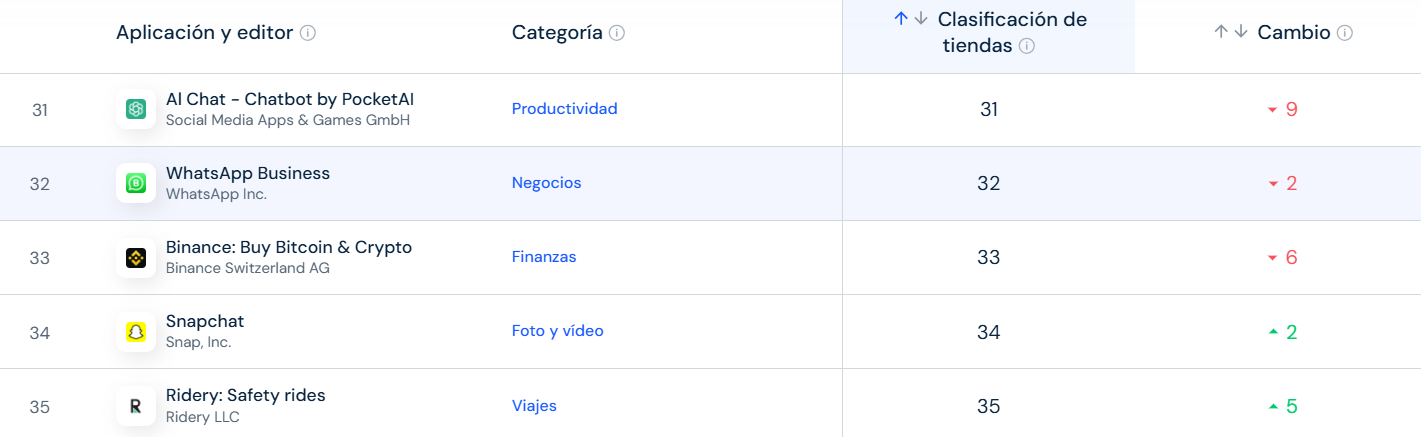Open Binance: Buy Bitcoin & Crypto title
Screen dimensions: 1421x437
click(289, 247)
